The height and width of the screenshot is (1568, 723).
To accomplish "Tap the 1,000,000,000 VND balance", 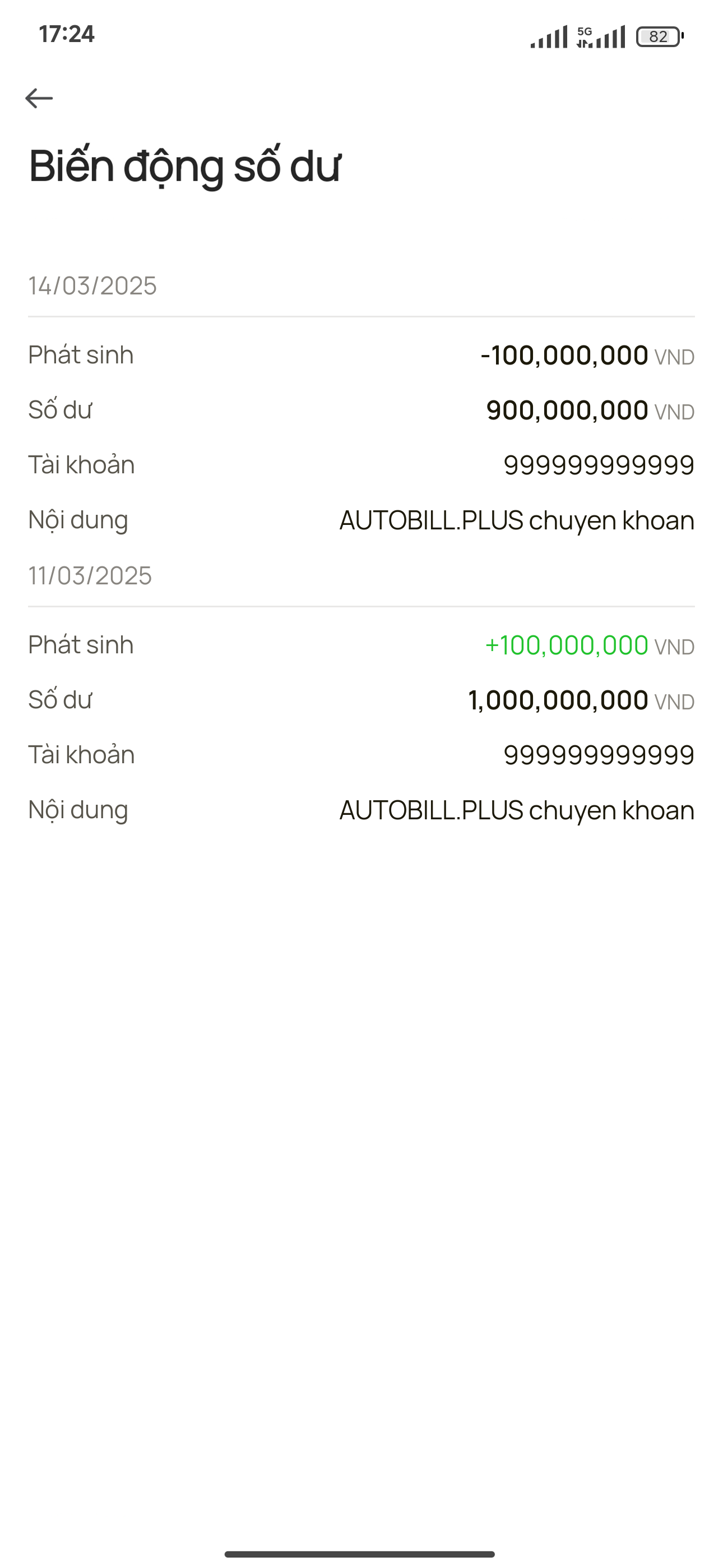I will coord(581,700).
